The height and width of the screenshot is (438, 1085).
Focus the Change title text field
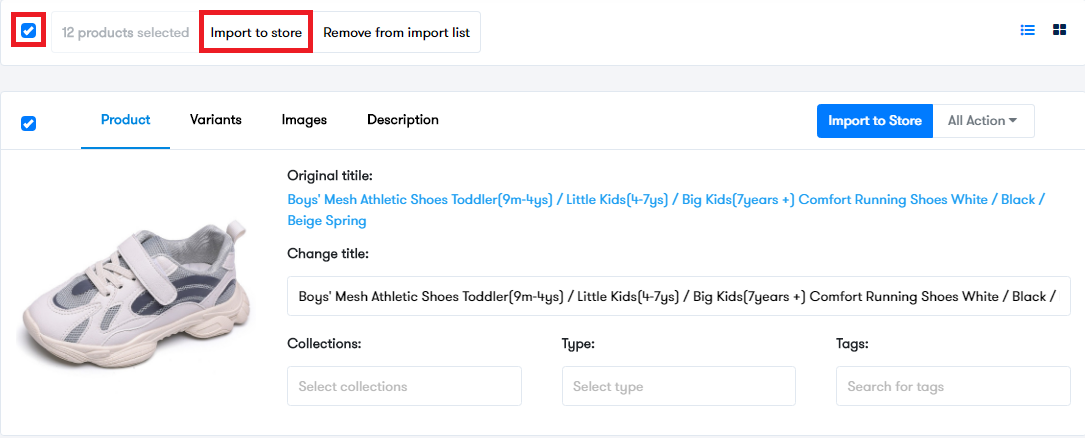(x=678, y=296)
